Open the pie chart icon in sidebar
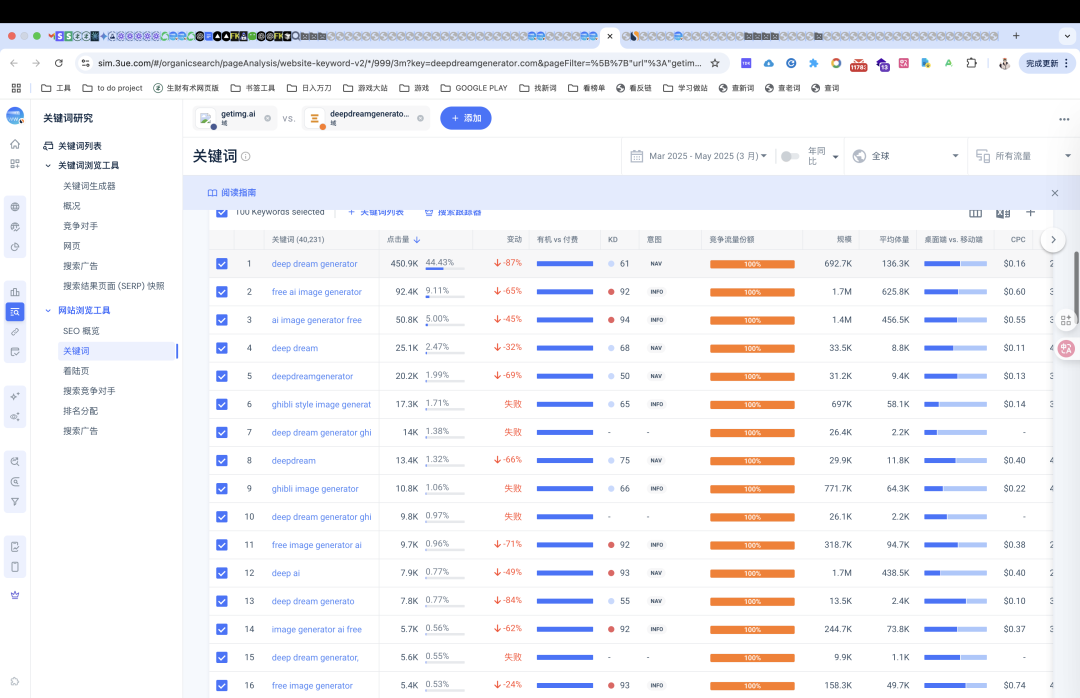Viewport: 1080px width, 698px height. point(15,247)
